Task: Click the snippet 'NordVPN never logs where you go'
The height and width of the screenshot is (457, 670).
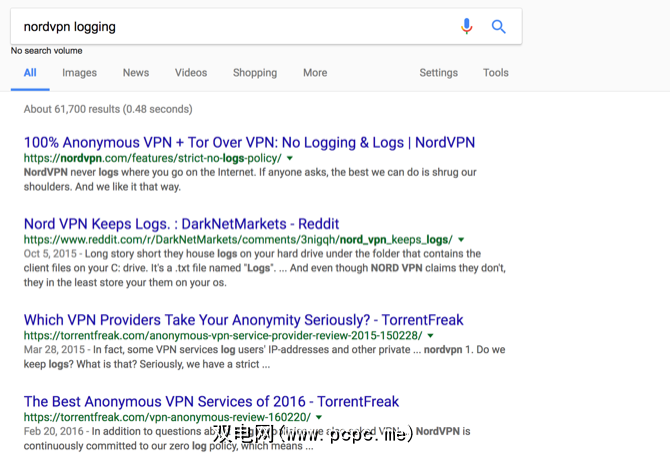Action: point(250,179)
